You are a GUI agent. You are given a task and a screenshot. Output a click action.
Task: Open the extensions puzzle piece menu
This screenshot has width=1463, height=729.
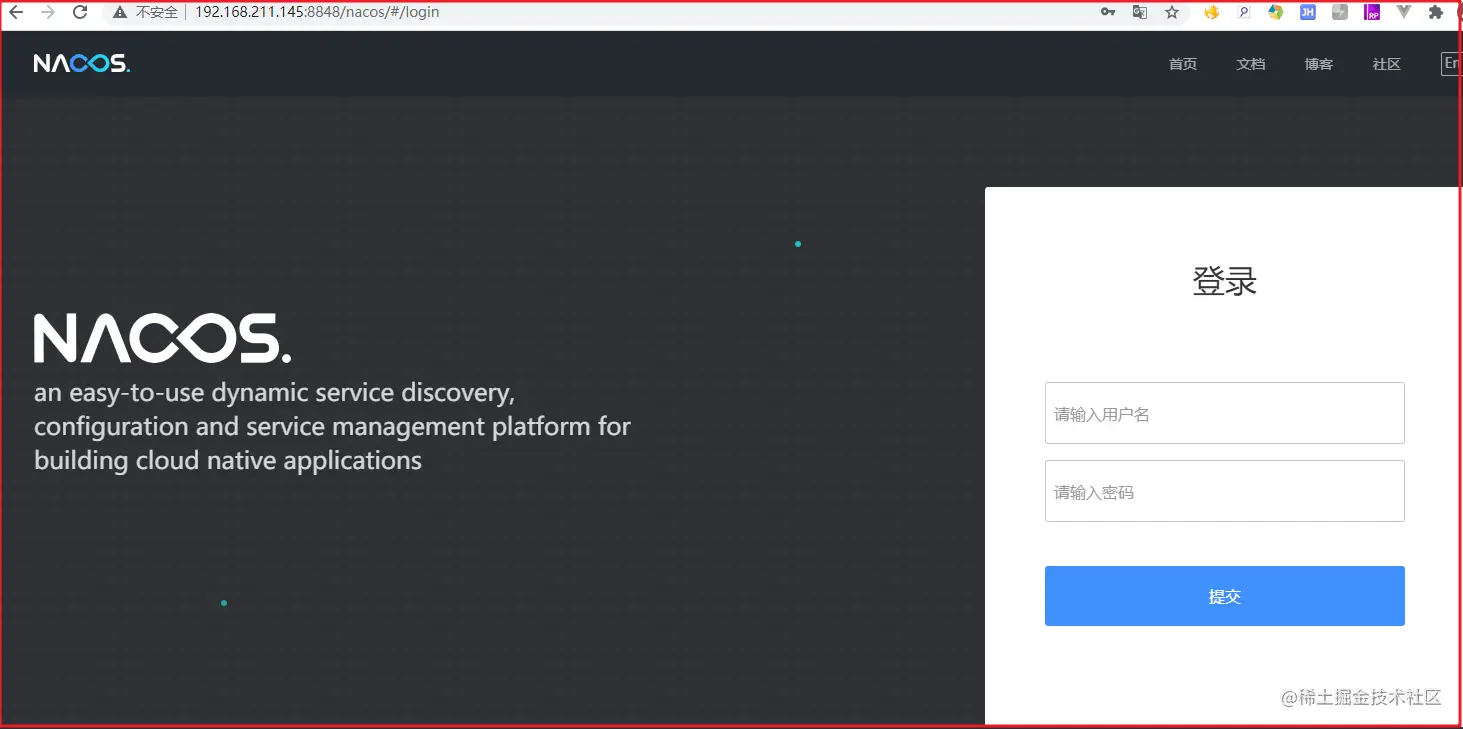click(x=1436, y=12)
